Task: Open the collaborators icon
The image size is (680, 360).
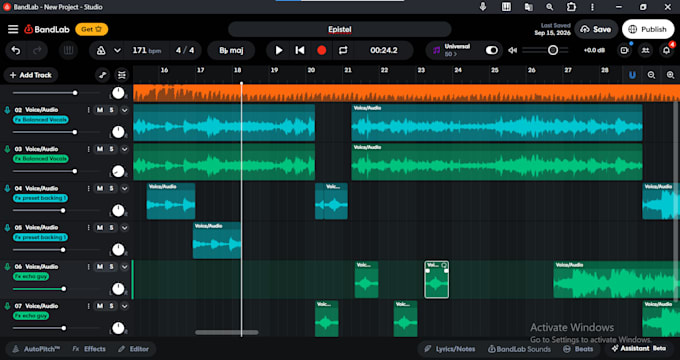Action: (645, 50)
